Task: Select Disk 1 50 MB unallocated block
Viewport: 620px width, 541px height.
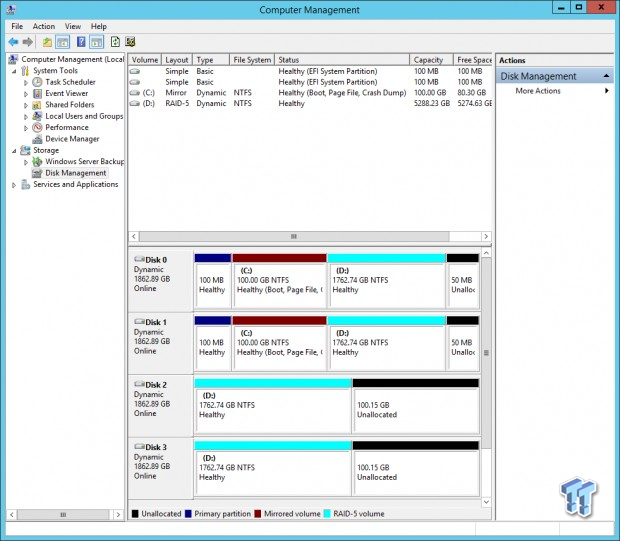Action: 463,344
